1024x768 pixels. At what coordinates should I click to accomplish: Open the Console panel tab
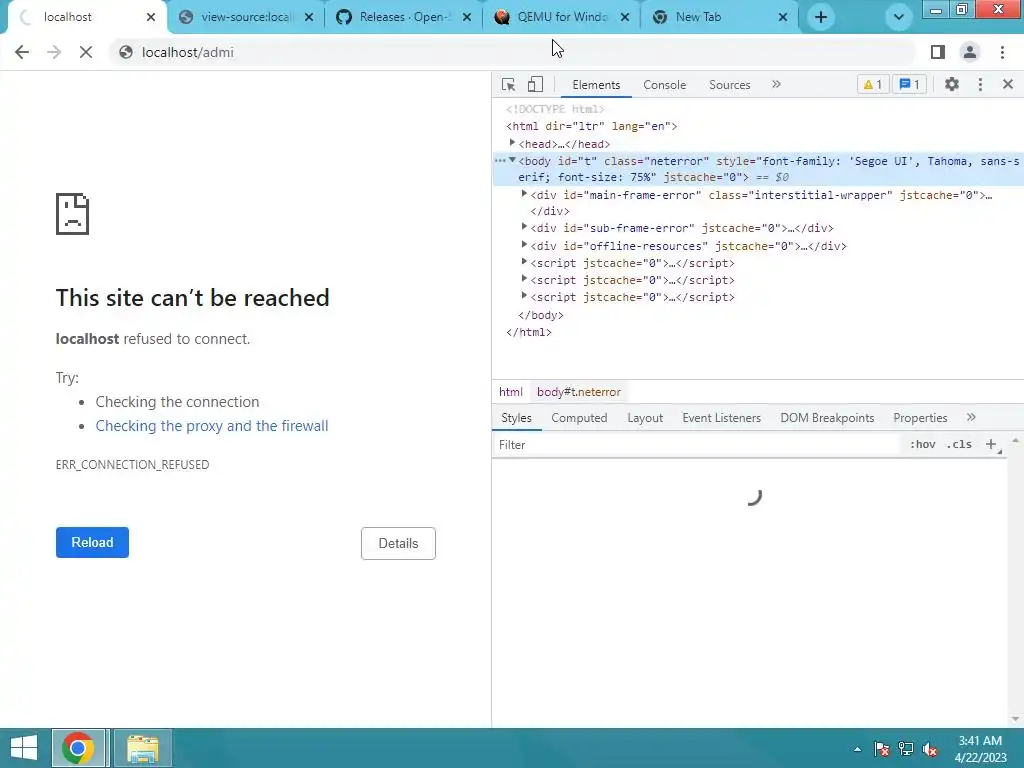coord(664,85)
